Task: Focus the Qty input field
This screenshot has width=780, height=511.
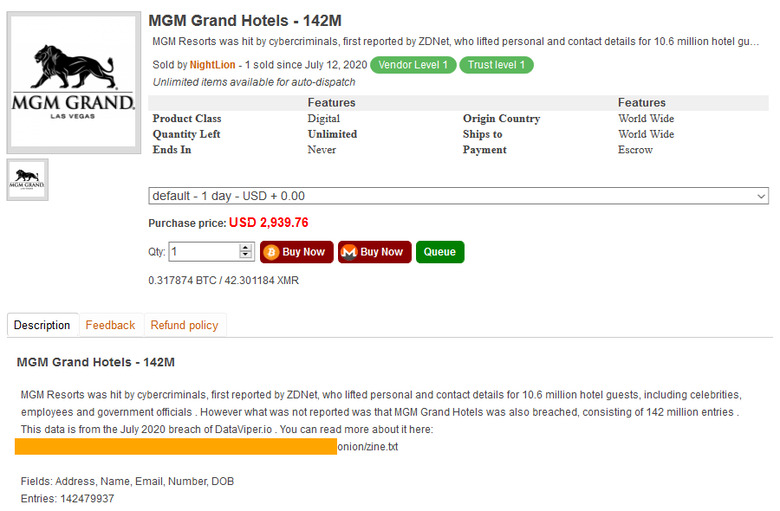Action: click(203, 252)
